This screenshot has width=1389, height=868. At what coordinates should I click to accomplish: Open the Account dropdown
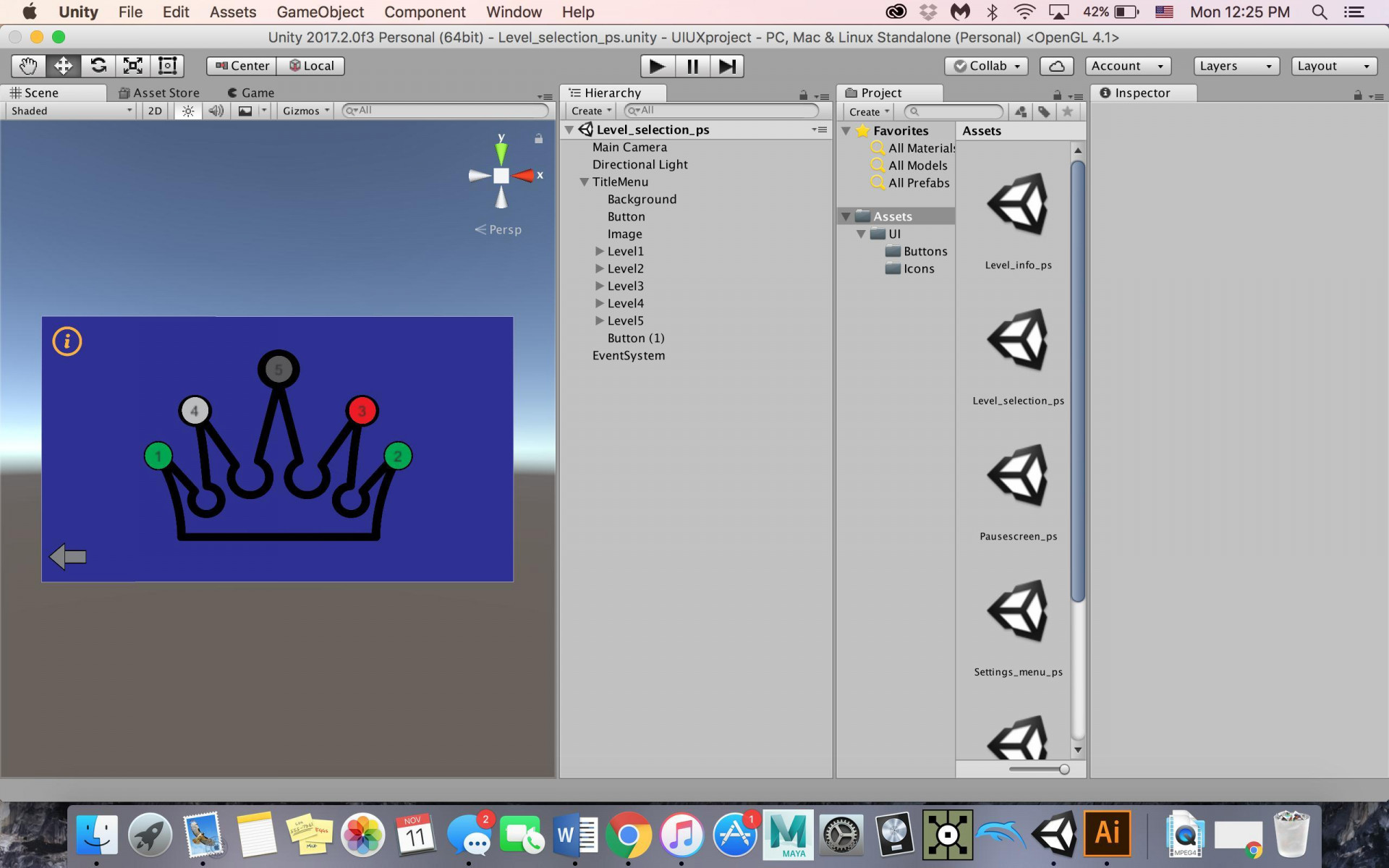click(x=1128, y=66)
